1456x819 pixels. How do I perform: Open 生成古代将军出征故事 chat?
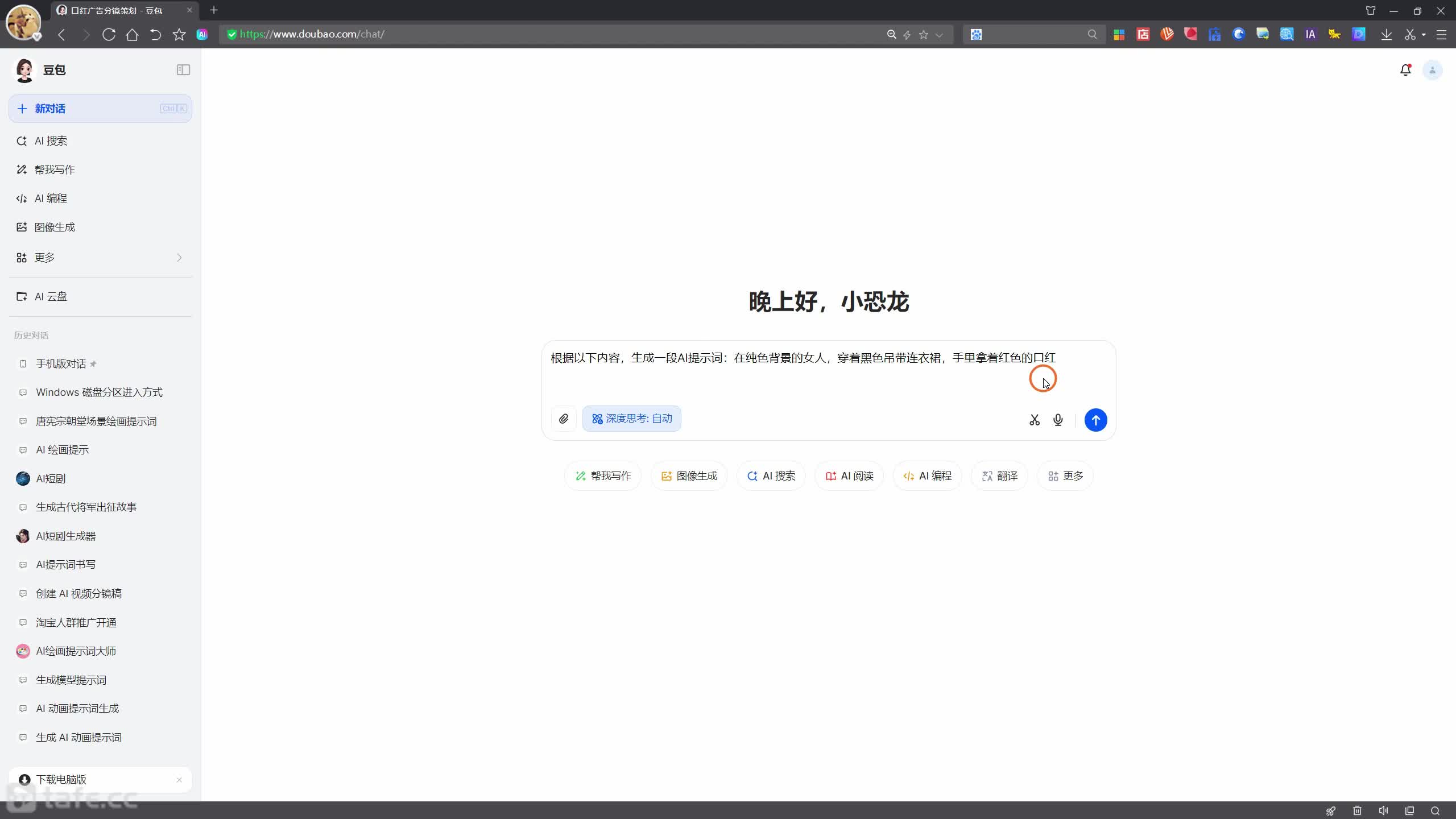(100, 507)
